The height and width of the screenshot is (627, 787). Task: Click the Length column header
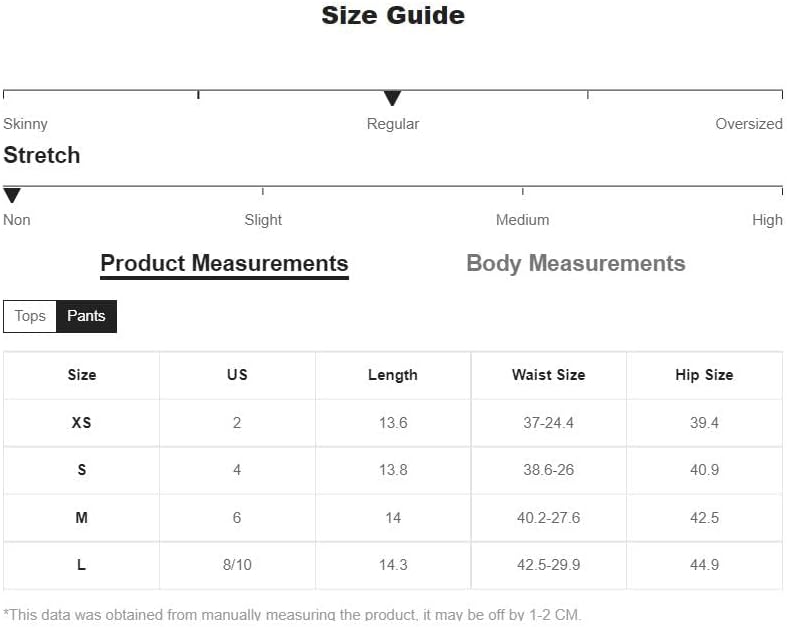pyautogui.click(x=393, y=375)
